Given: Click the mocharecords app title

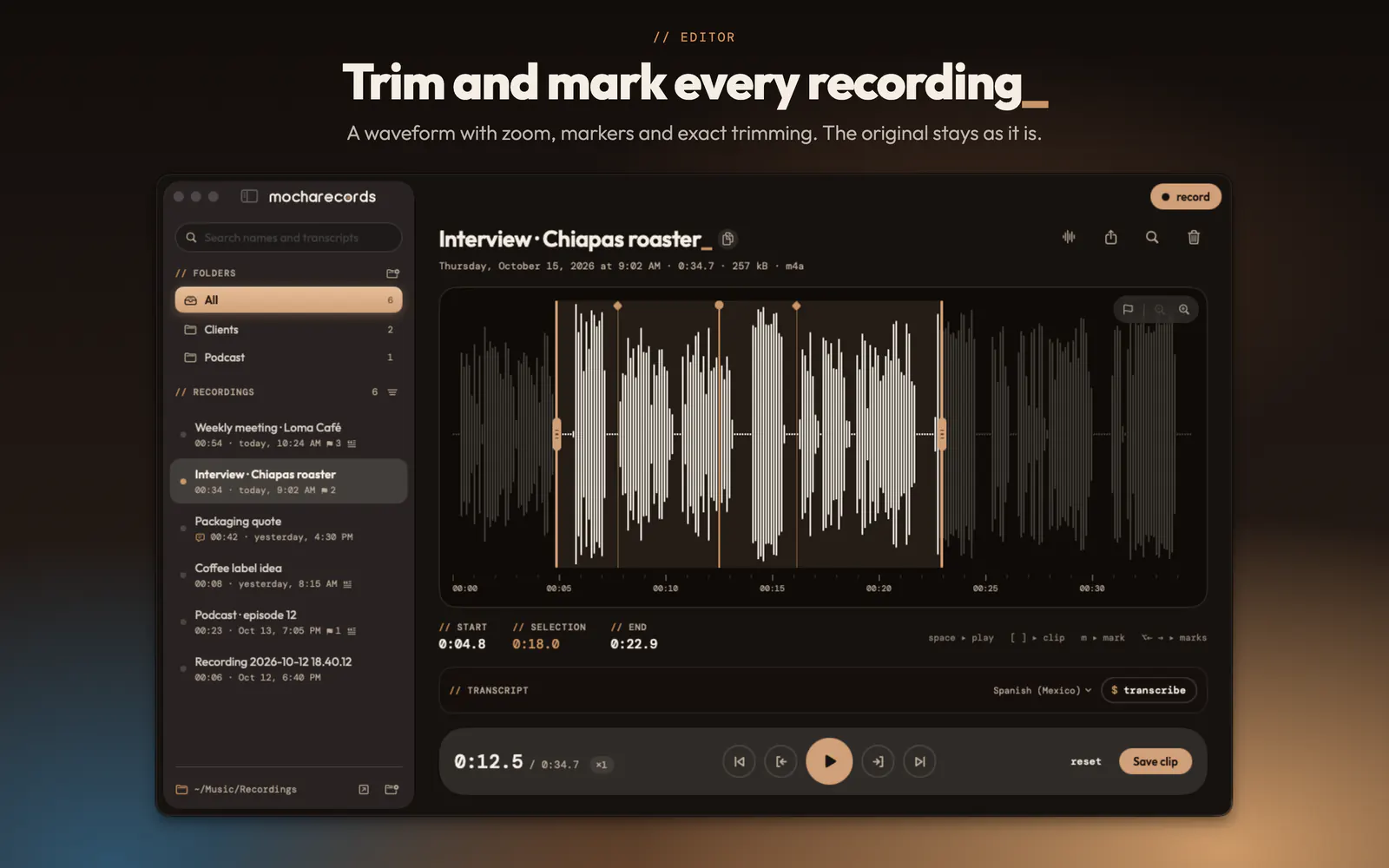Looking at the screenshot, I should (322, 196).
